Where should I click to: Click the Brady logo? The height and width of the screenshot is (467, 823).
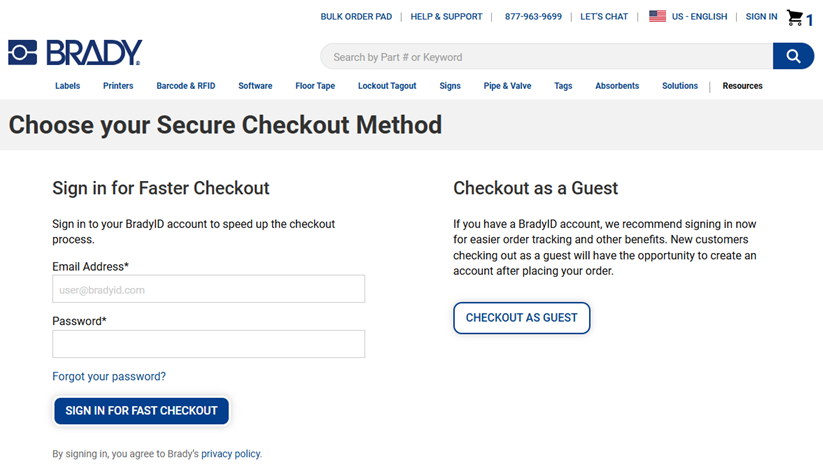pyautogui.click(x=76, y=53)
